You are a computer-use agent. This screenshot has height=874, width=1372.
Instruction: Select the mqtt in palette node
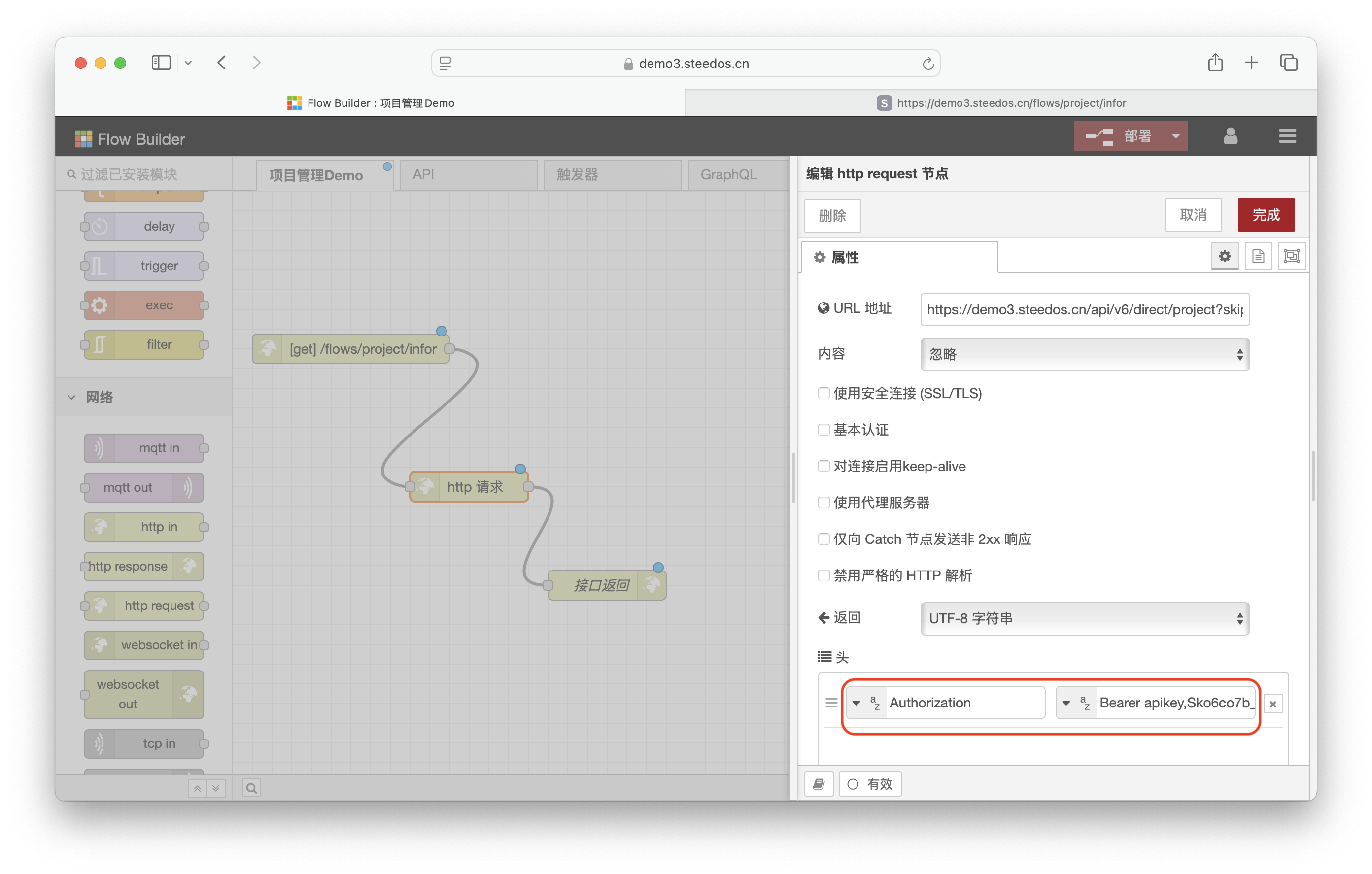coord(143,448)
